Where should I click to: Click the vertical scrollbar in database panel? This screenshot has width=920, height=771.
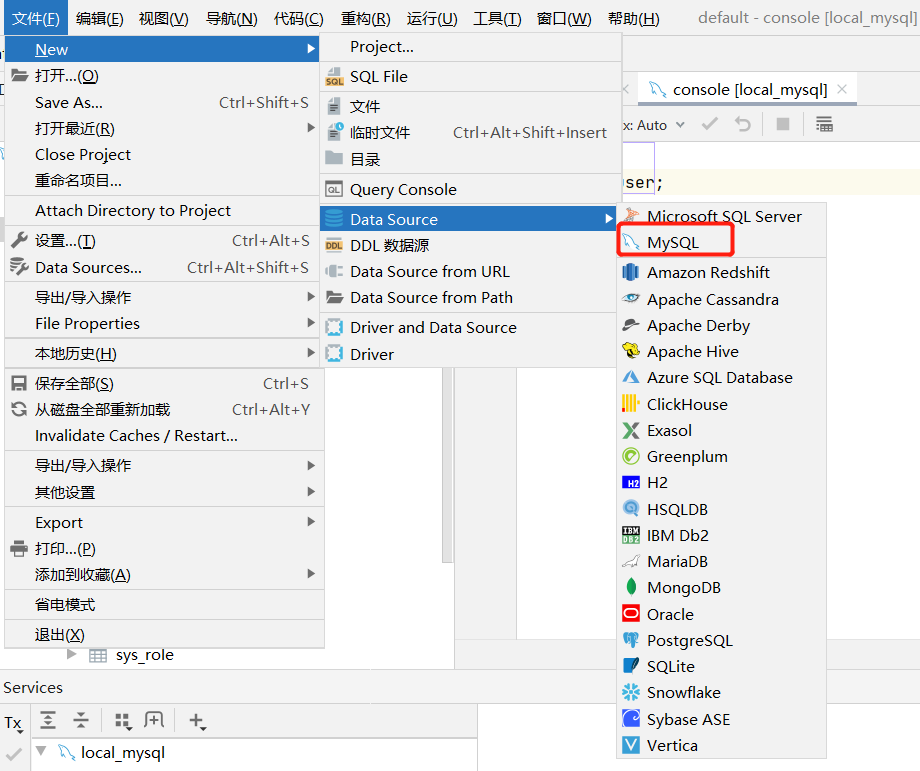coord(448,464)
